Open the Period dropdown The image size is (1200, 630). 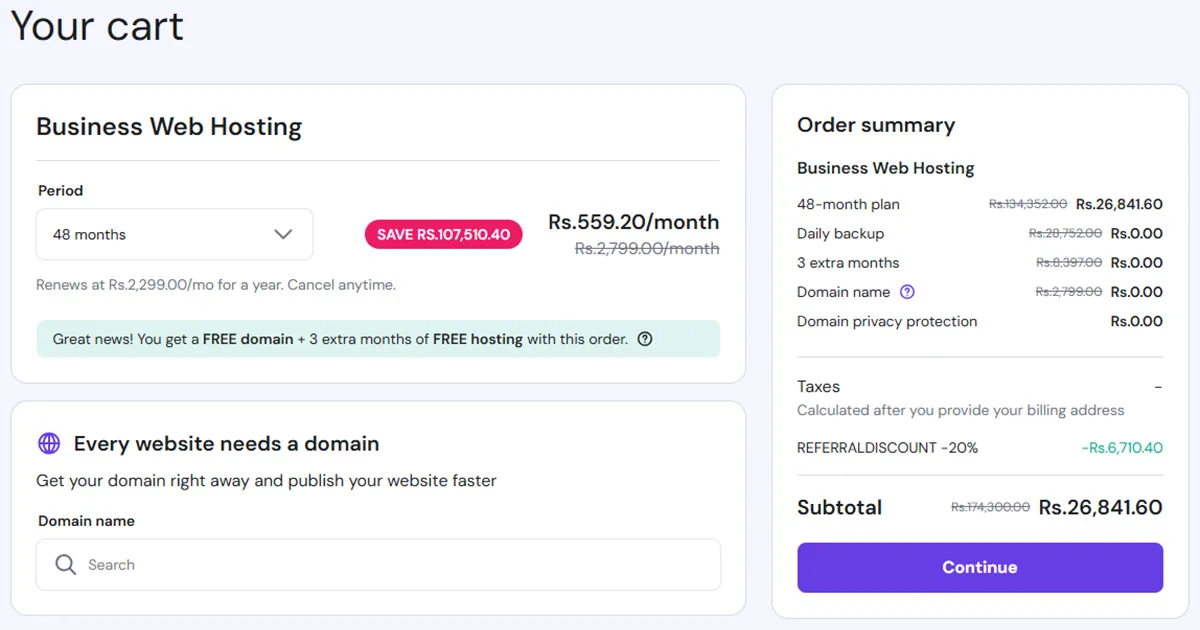coord(174,234)
